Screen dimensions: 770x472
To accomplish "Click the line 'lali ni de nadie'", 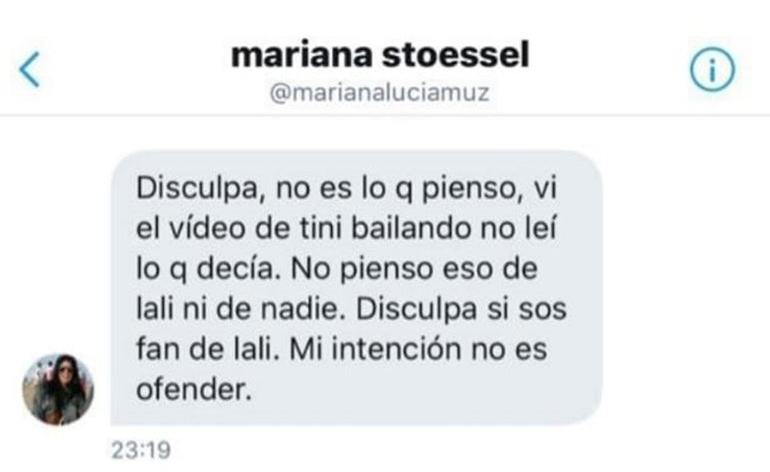I will click(x=352, y=309).
